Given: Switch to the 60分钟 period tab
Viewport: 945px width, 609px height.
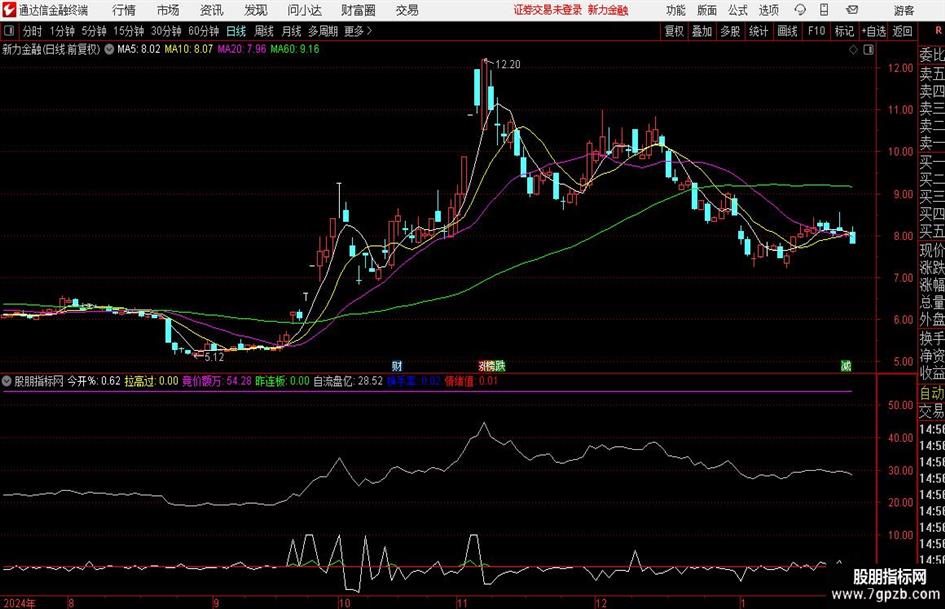Looking at the screenshot, I should click(x=203, y=31).
